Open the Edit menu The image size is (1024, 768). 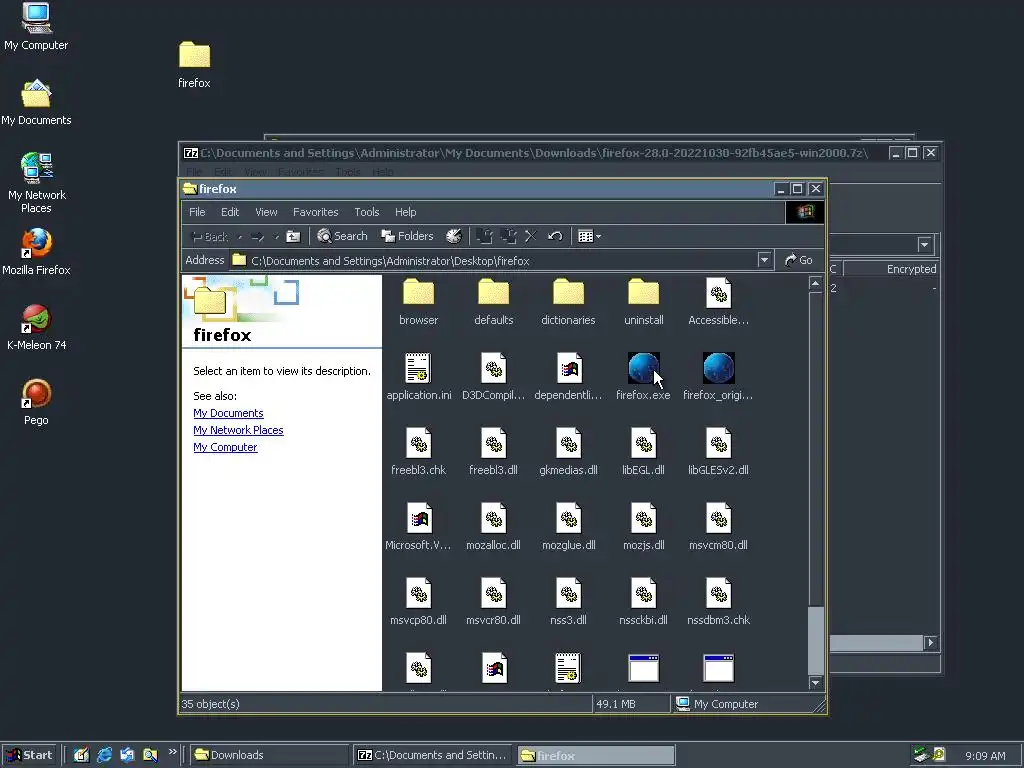click(230, 212)
